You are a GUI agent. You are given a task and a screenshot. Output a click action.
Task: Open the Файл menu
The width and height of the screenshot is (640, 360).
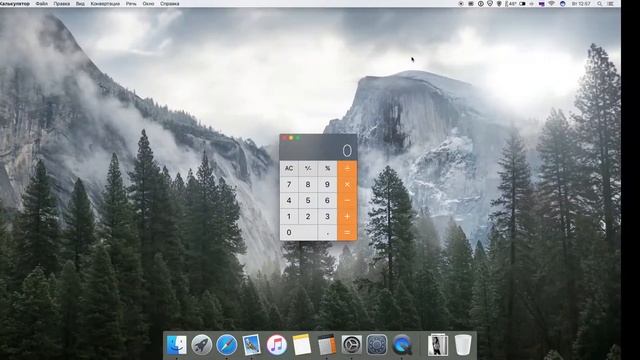point(41,4)
